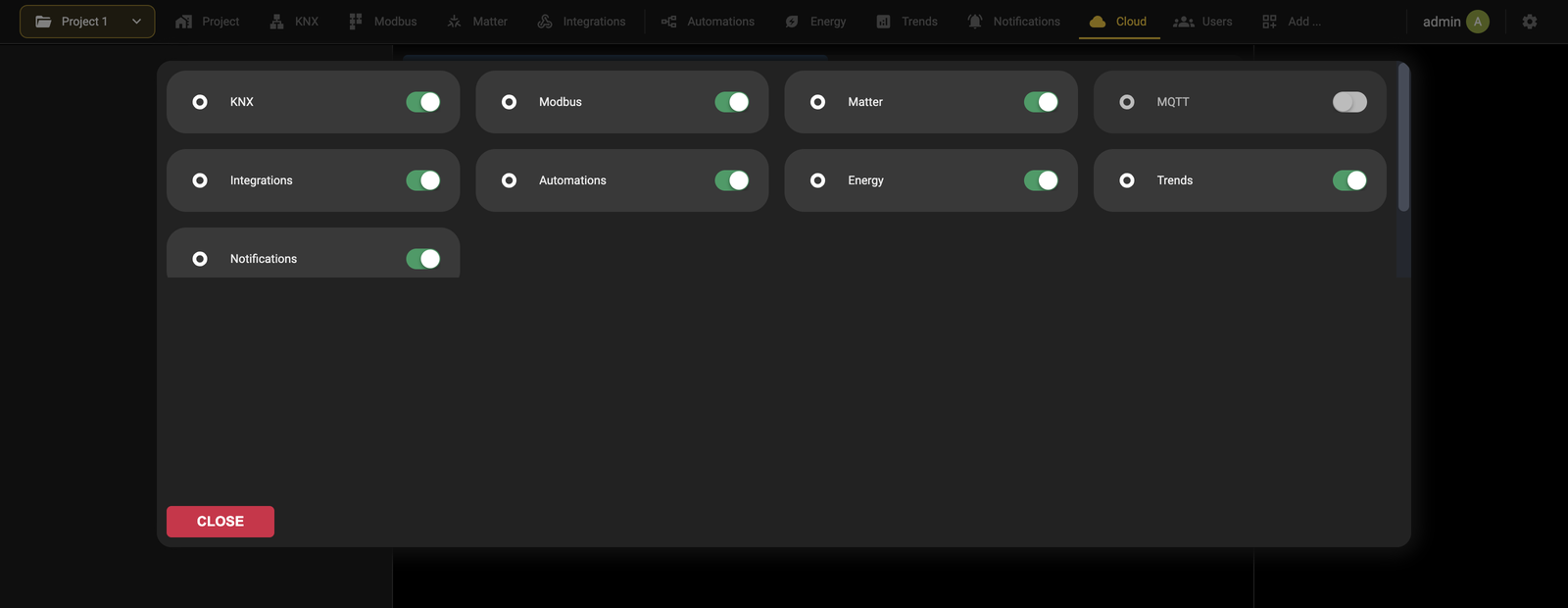Click the Energy leaf icon in navbar
Viewport: 1568px width, 608px height.
click(792, 22)
